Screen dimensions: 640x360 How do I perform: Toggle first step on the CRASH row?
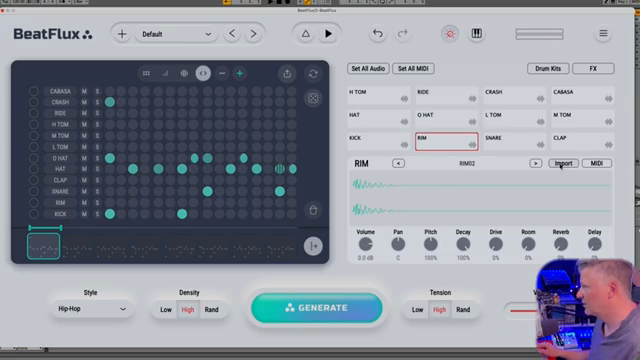110,102
